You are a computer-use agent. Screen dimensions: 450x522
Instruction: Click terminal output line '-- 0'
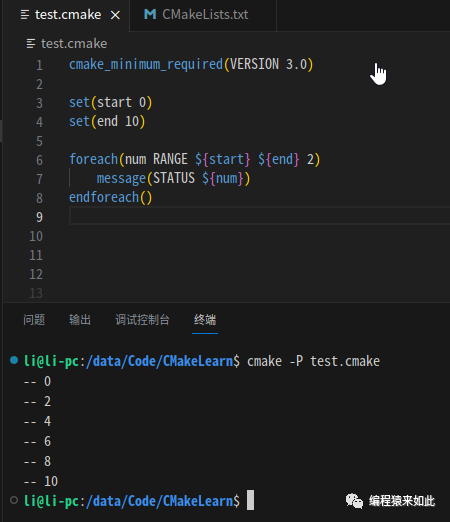[x=37, y=381]
